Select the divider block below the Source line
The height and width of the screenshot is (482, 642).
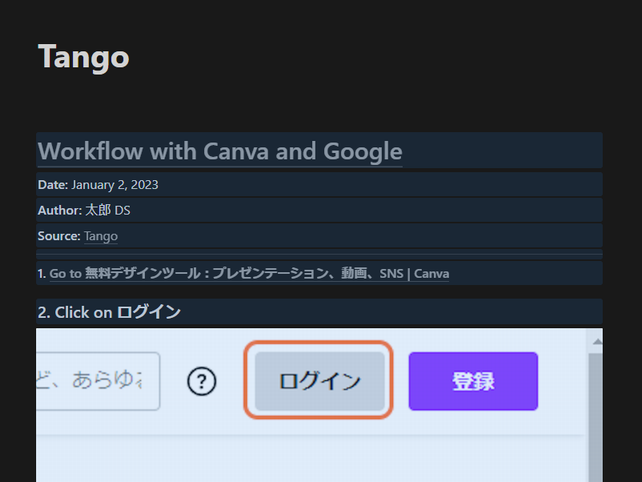coord(319,254)
